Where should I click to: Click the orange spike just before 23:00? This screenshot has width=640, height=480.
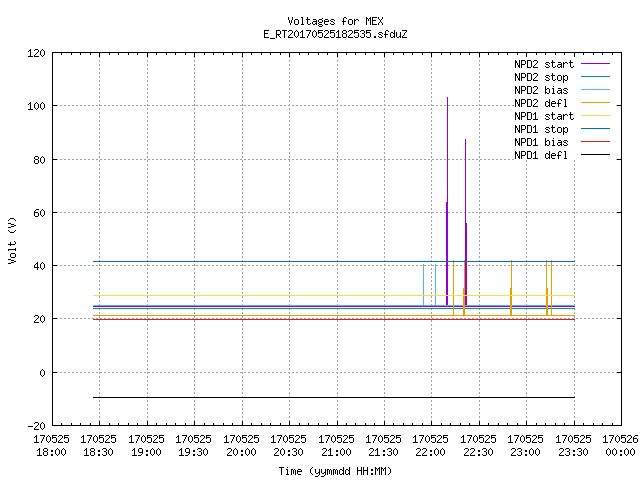511,288
